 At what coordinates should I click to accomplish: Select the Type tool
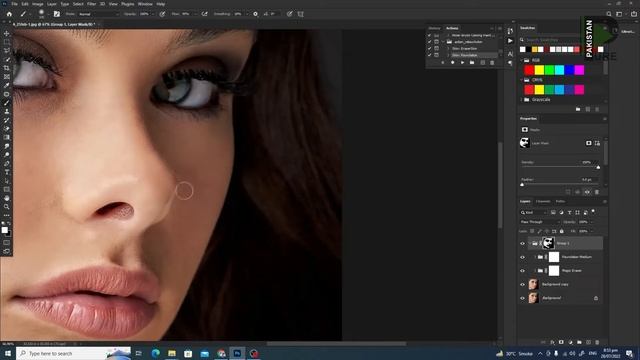pyautogui.click(x=7, y=172)
